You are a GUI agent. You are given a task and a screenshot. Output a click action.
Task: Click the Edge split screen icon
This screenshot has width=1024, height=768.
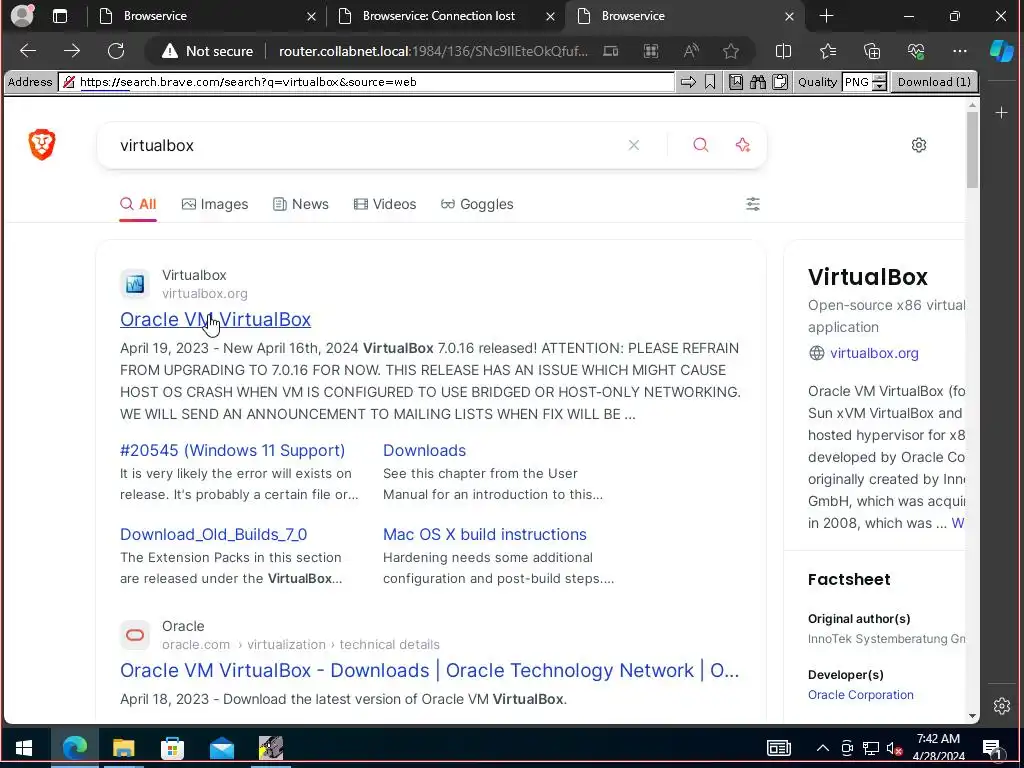783,51
